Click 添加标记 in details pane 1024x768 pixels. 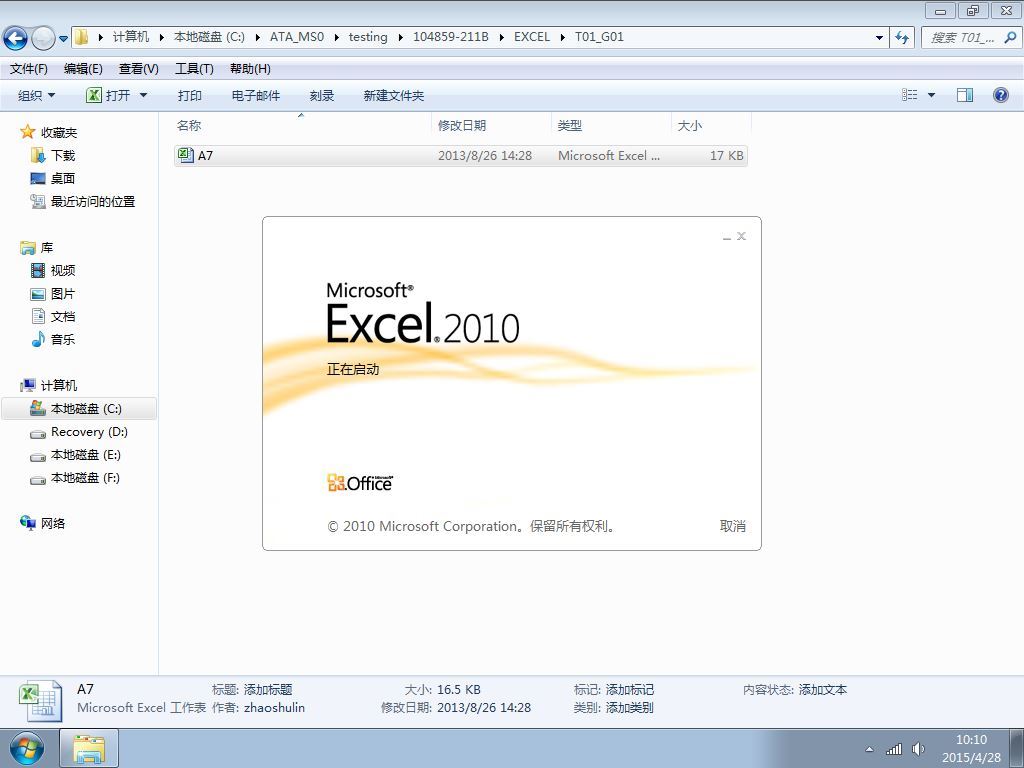(630, 690)
